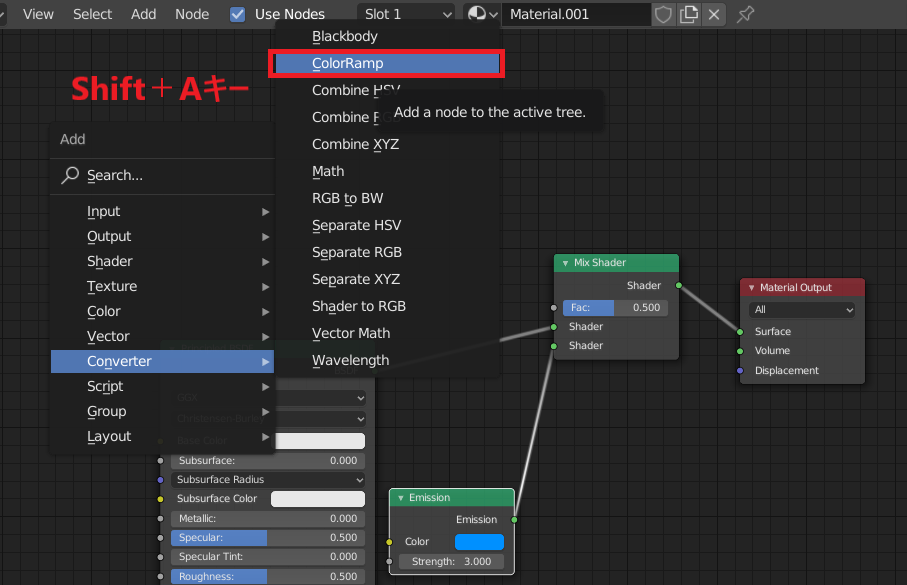The width and height of the screenshot is (907, 585).
Task: Open the material browse sphere icon
Action: (x=482, y=14)
